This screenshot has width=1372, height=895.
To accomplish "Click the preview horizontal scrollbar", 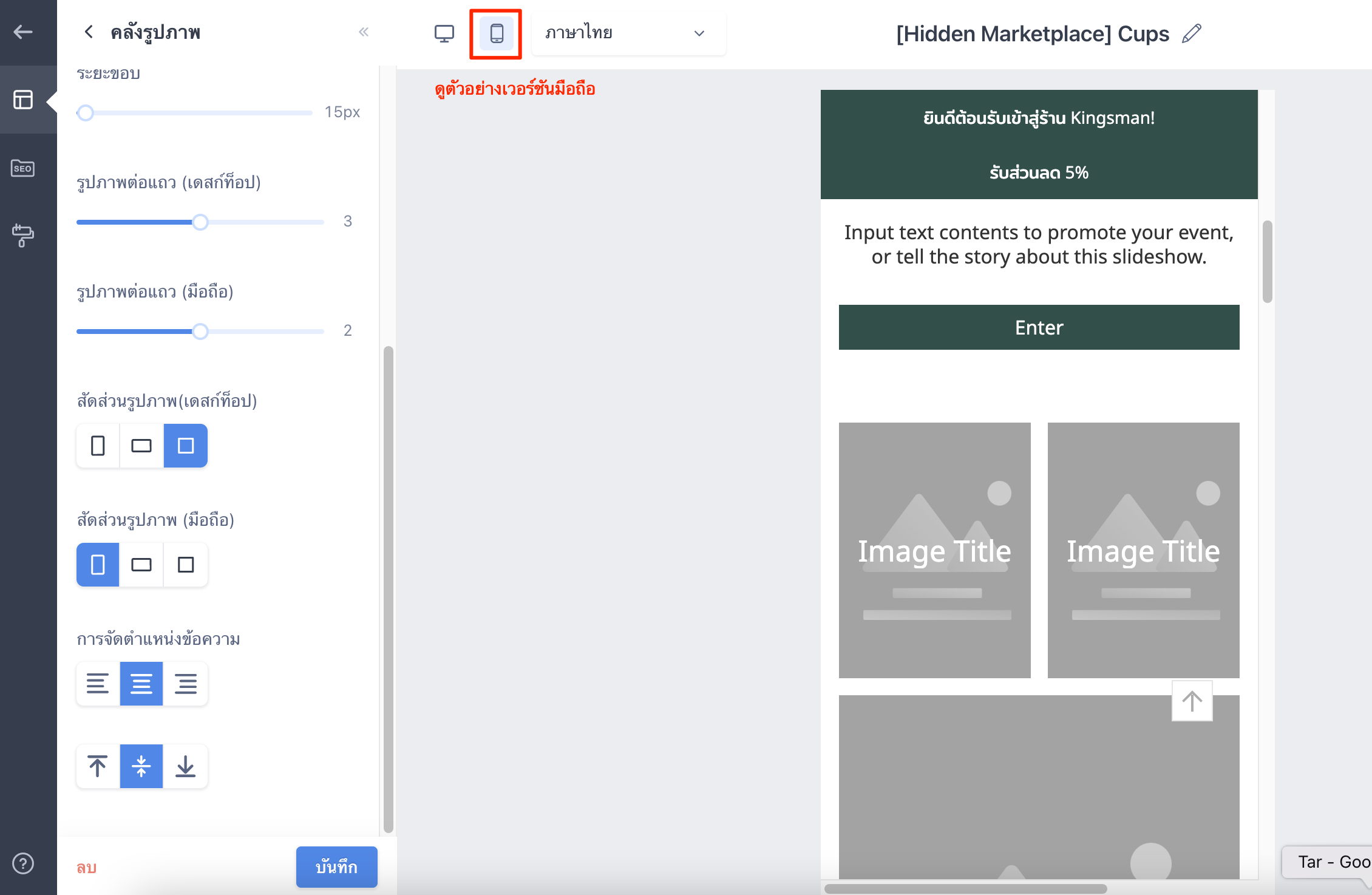I will (x=965, y=889).
